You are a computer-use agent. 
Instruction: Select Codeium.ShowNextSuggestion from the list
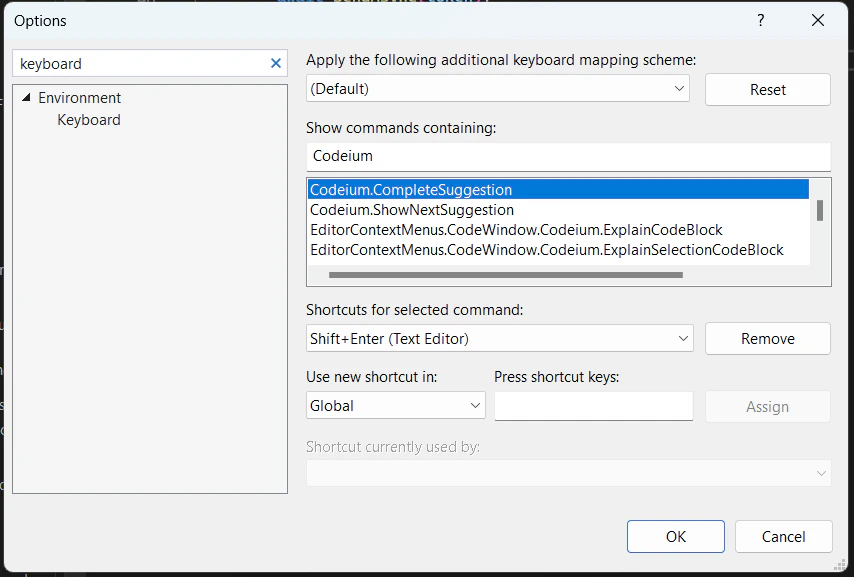[412, 210]
